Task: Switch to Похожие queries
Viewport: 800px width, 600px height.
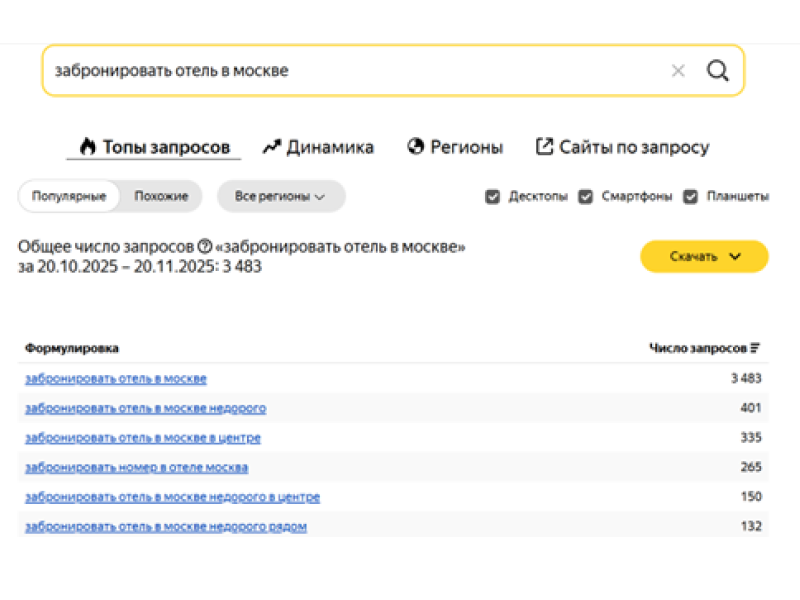Action: [161, 197]
